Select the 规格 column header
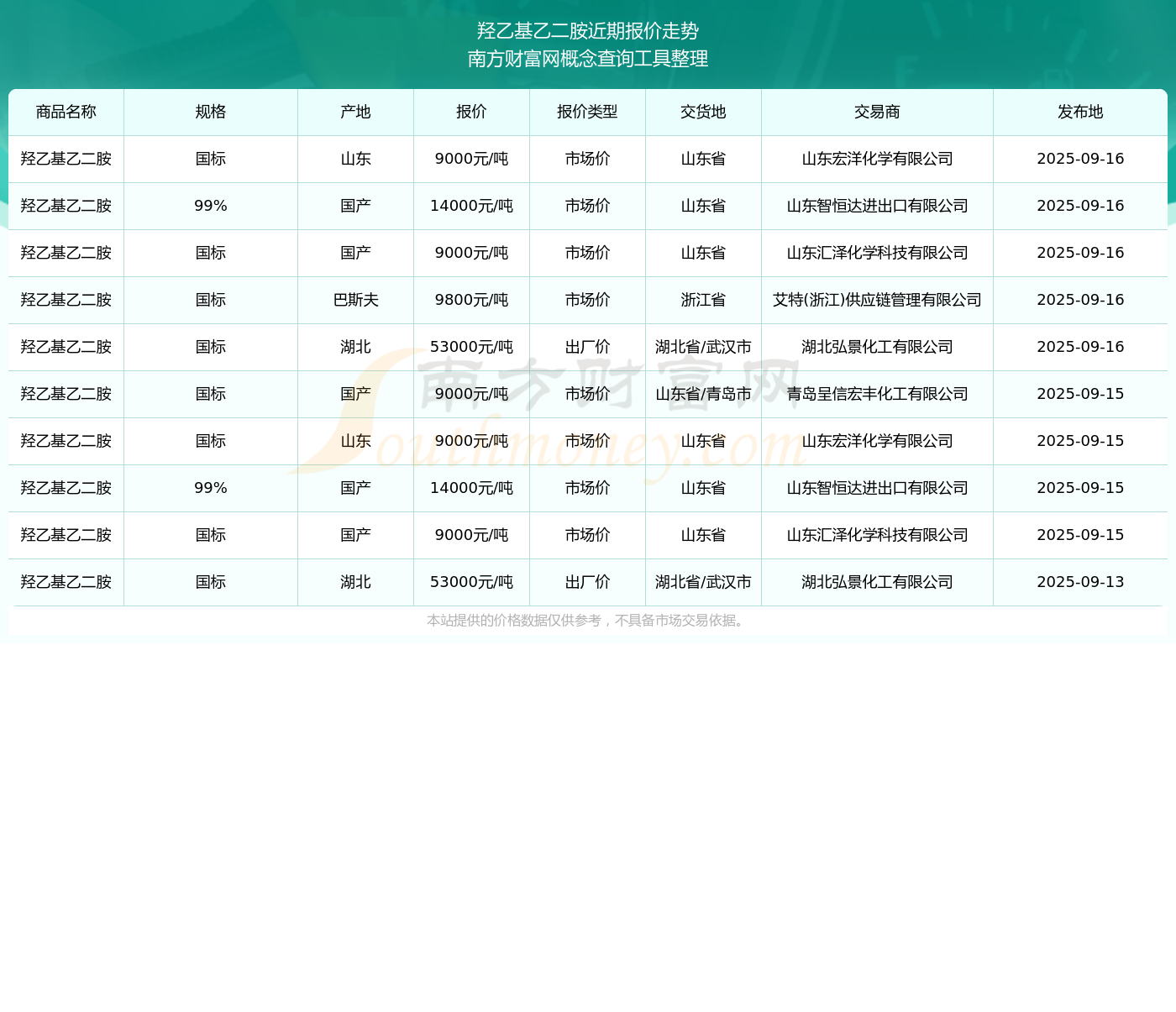 coord(211,112)
